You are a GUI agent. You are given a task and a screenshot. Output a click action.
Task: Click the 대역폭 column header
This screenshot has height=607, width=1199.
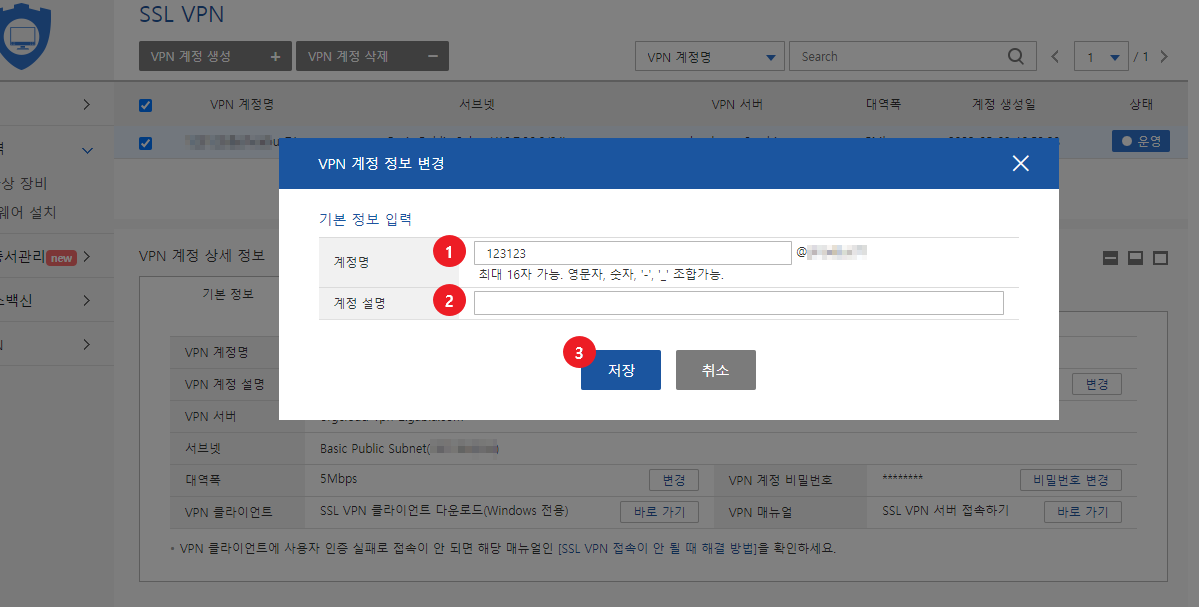tap(883, 104)
